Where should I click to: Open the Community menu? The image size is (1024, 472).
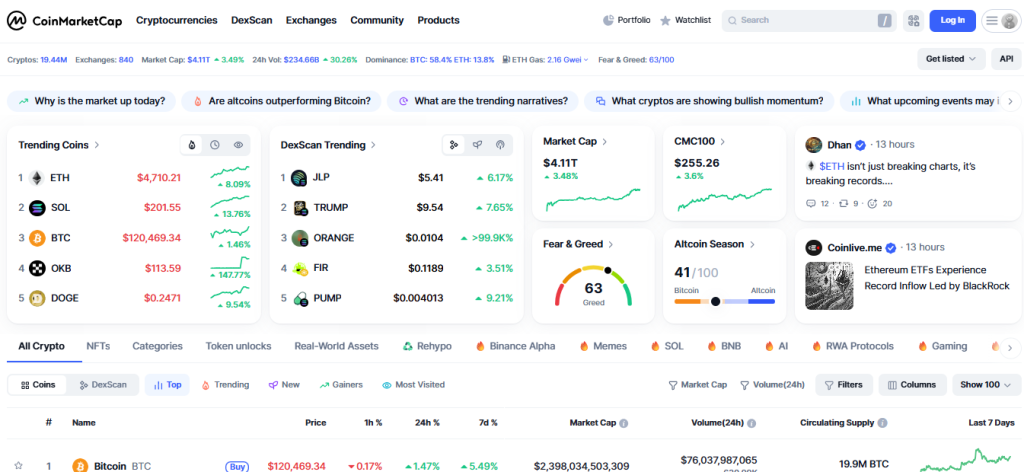(x=377, y=20)
